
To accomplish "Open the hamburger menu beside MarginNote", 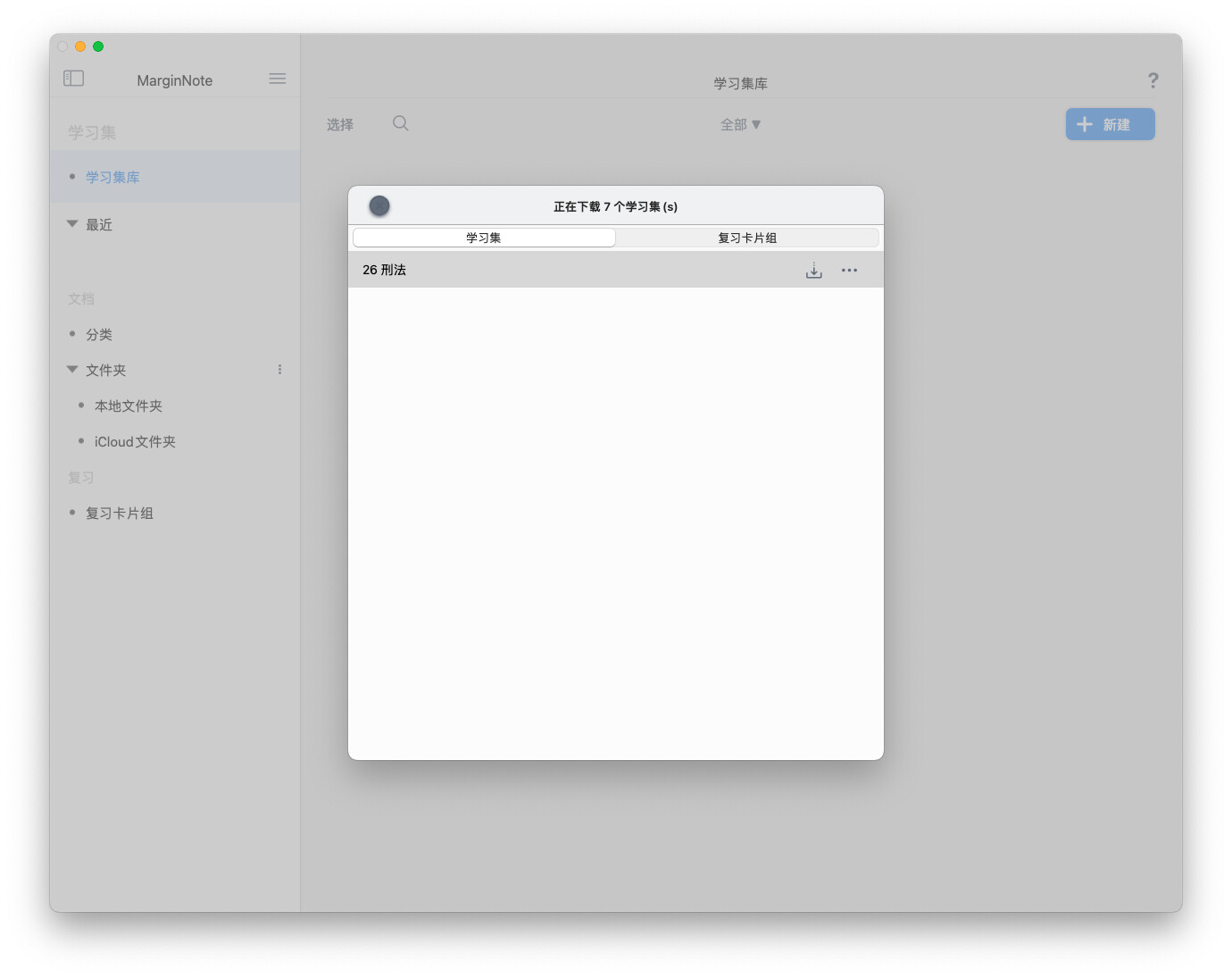I will (278, 79).
